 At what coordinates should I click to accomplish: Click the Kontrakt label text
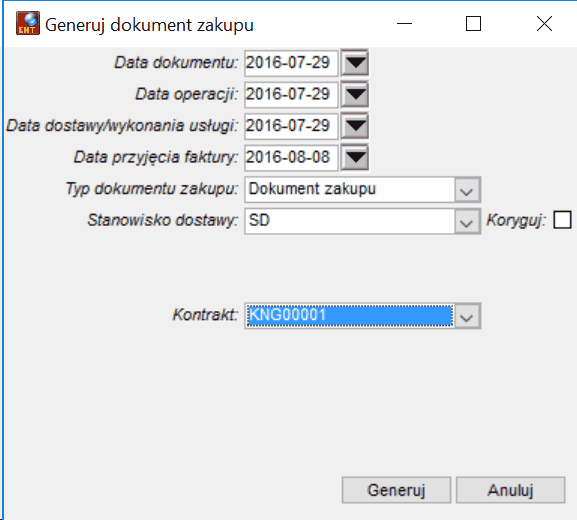(206, 315)
